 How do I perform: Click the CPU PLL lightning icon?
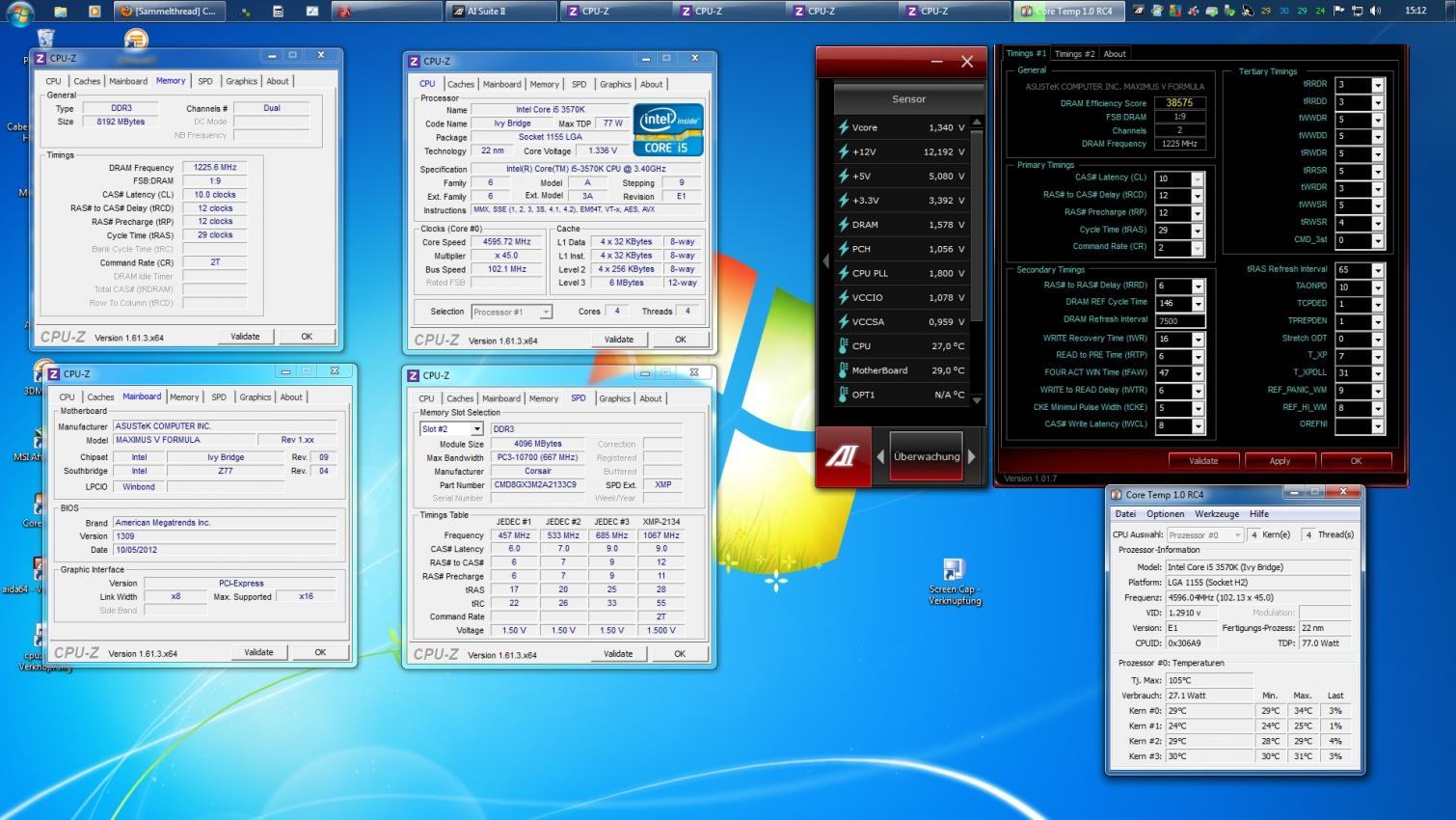(x=844, y=273)
